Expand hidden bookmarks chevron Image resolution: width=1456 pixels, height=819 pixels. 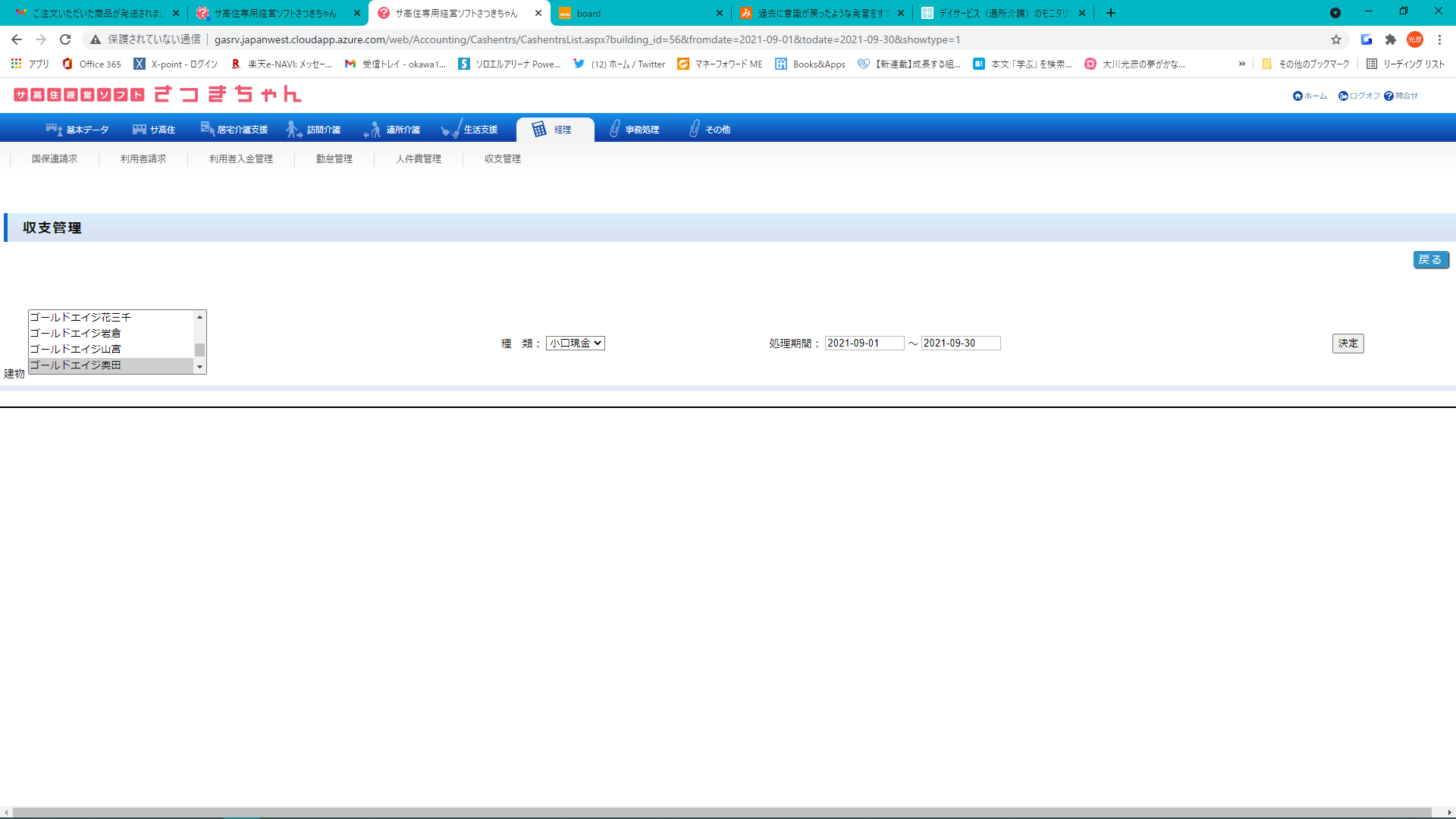click(x=1241, y=64)
